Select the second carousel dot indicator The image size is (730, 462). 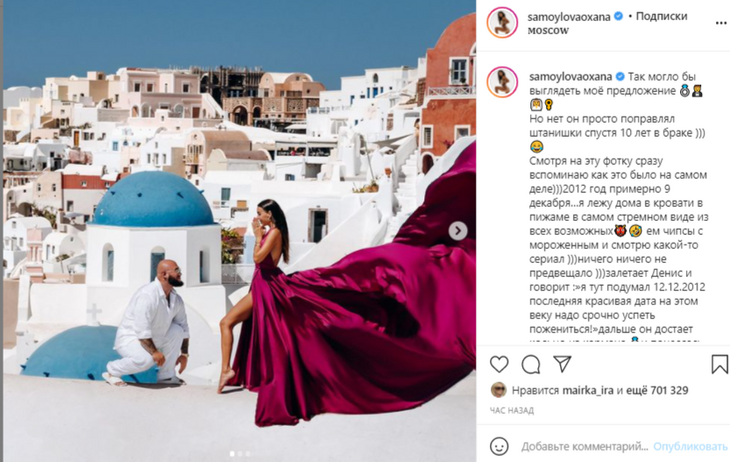[x=240, y=453]
